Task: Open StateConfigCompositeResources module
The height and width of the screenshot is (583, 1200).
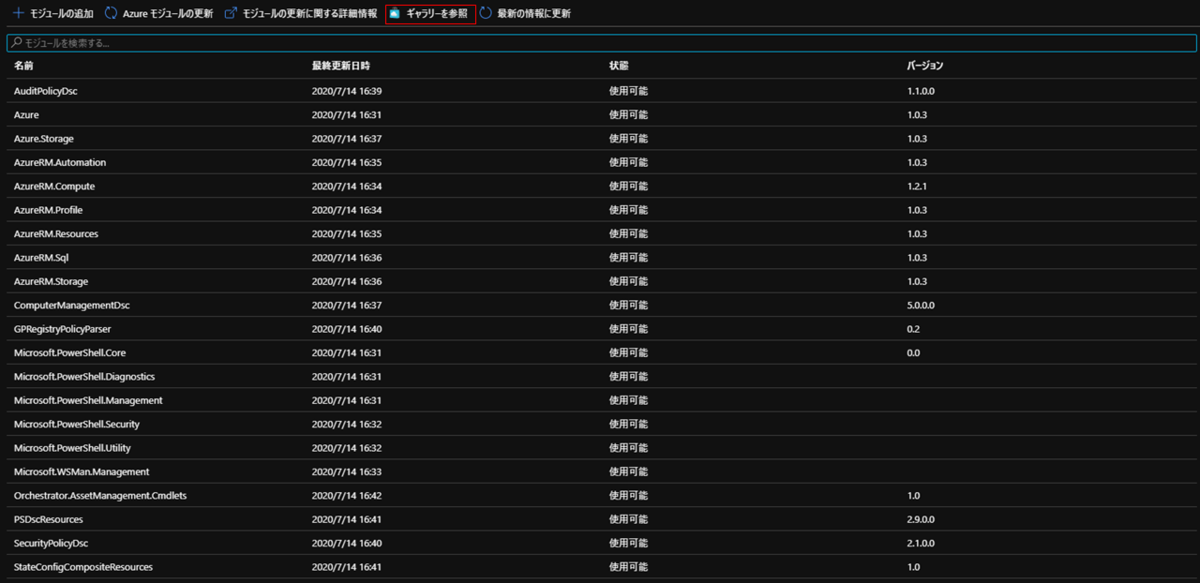Action: 83,567
